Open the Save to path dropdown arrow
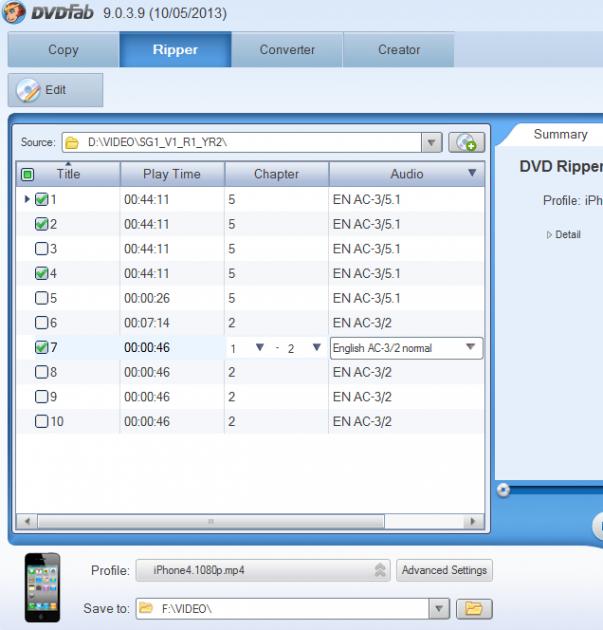603x630 pixels. click(x=439, y=609)
